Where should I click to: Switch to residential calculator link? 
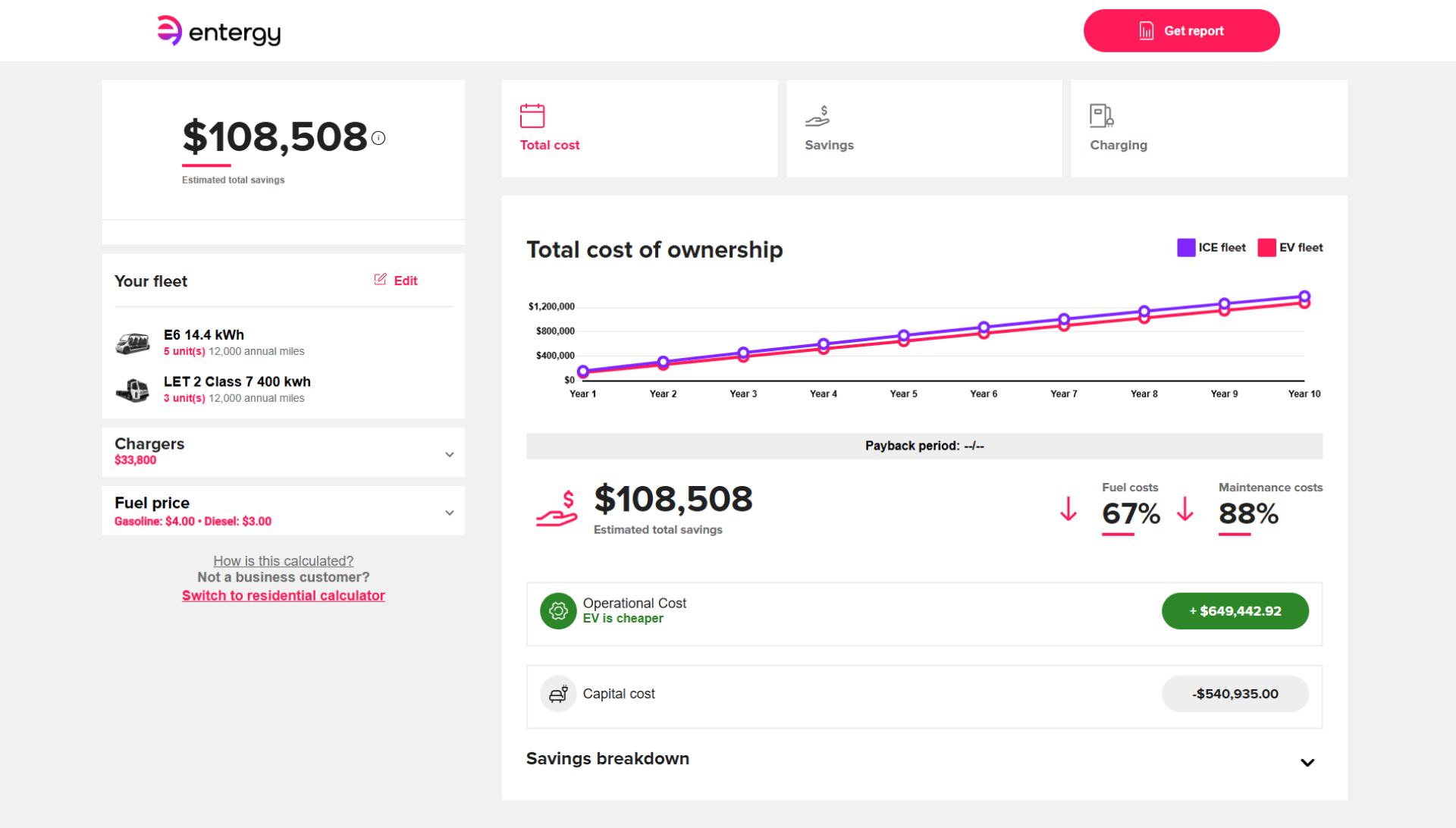284,595
